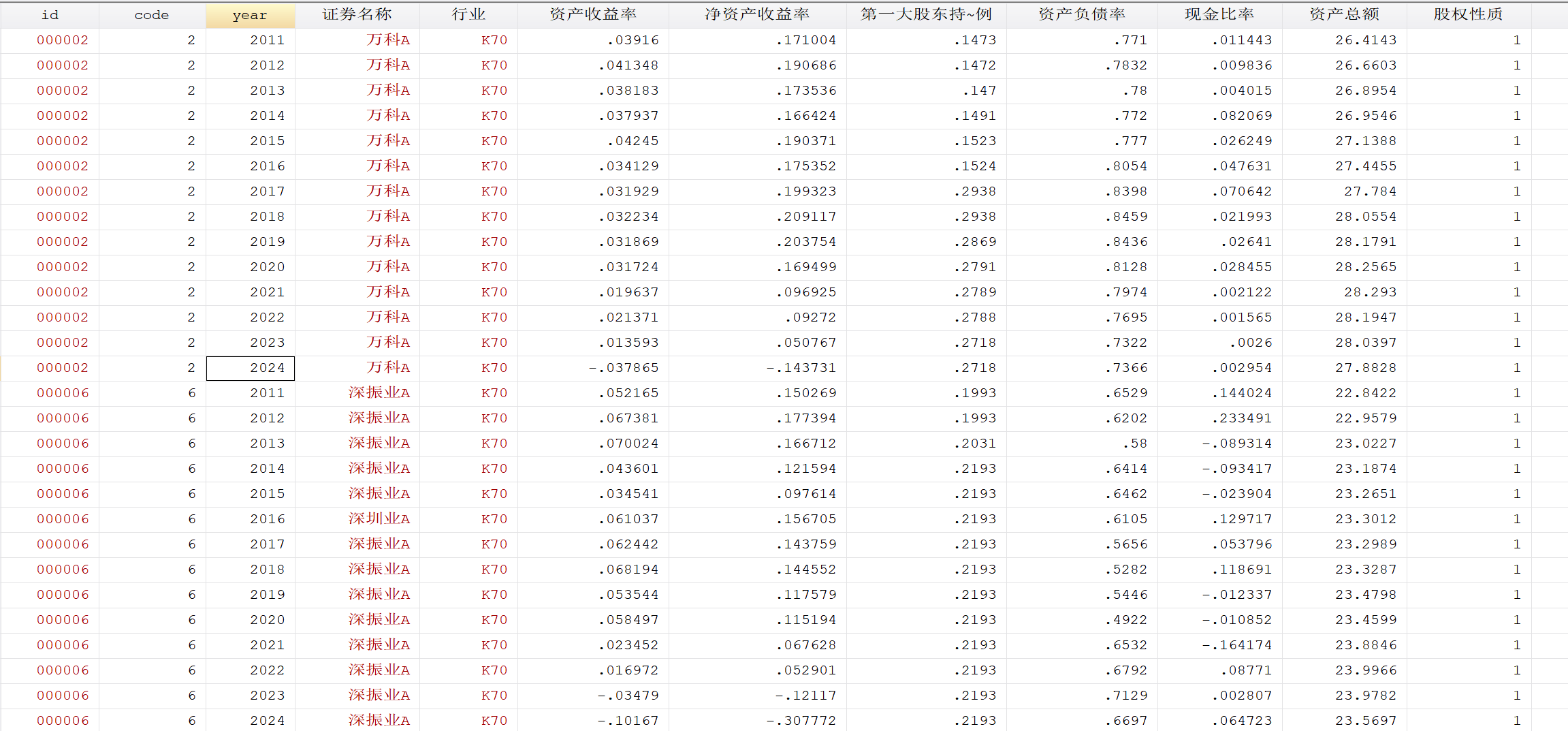Click the cell with value -.089314

1219,444
